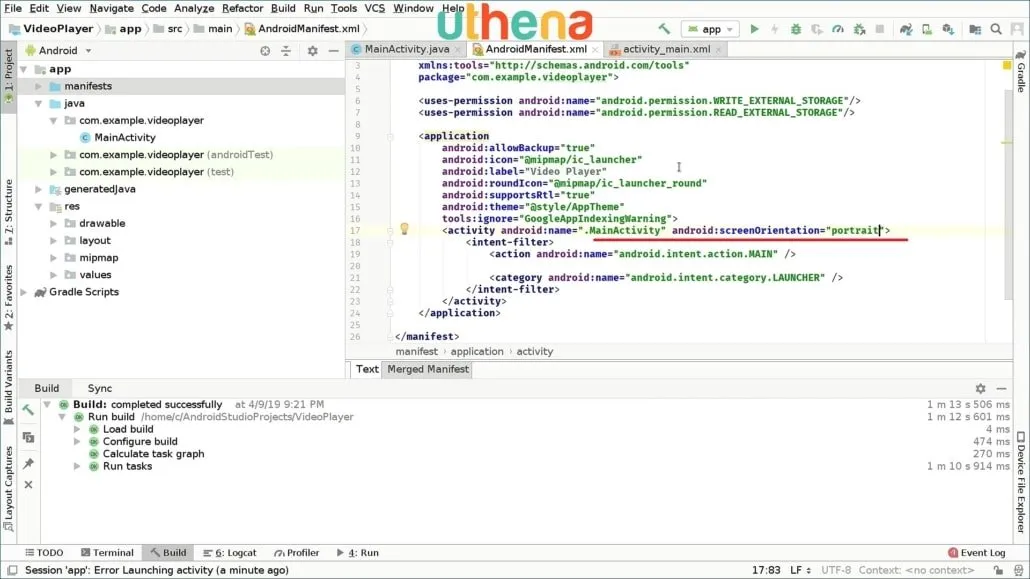Click the Stop square icon
This screenshot has width=1030, height=579.
tap(880, 29)
